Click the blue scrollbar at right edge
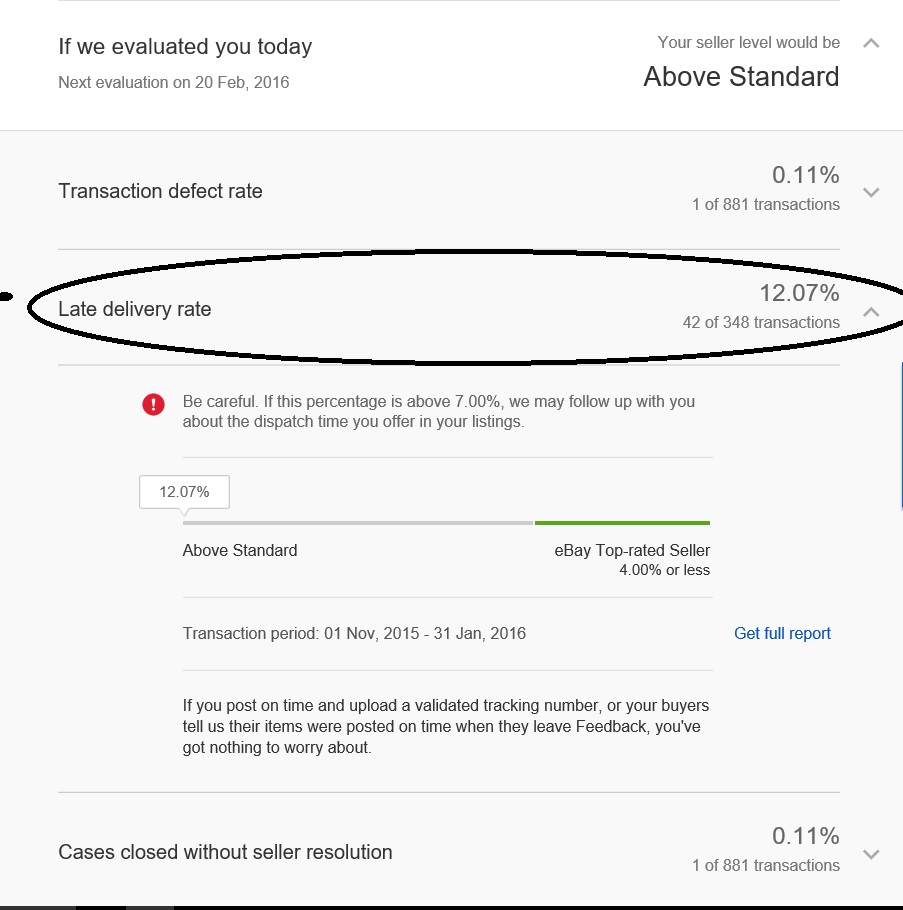903x910 pixels. pos(901,435)
